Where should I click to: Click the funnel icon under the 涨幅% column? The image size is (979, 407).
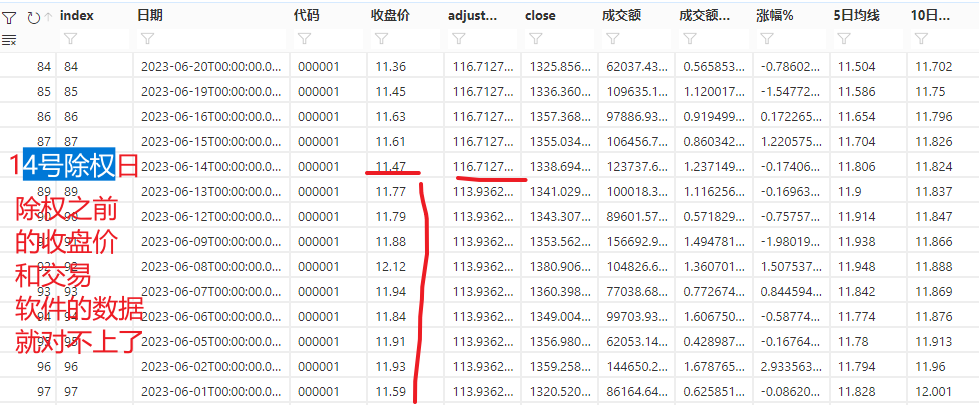click(x=766, y=40)
